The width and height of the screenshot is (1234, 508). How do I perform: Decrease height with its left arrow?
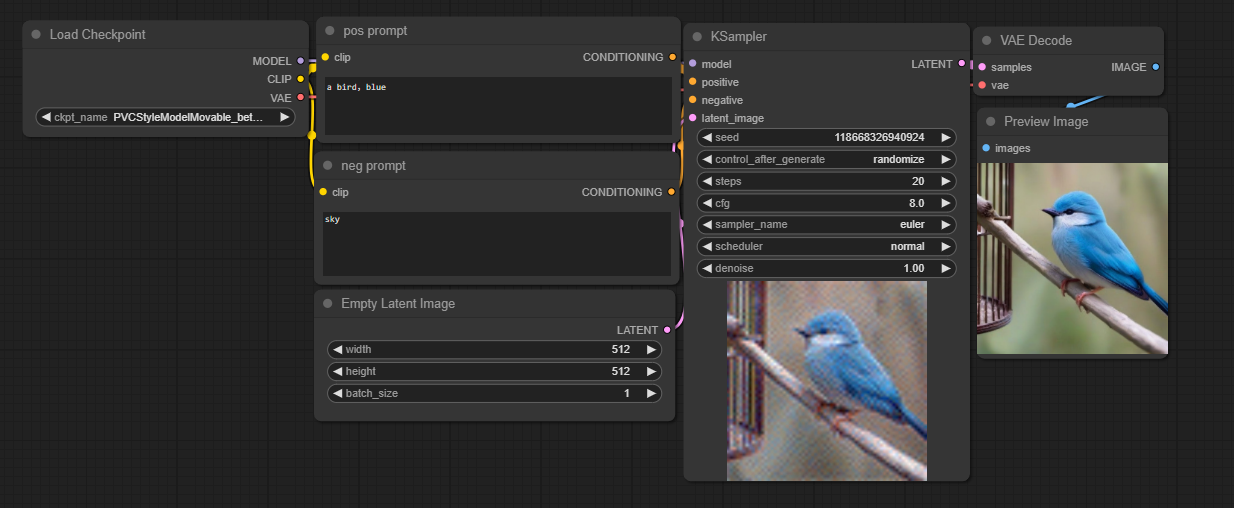click(x=337, y=371)
